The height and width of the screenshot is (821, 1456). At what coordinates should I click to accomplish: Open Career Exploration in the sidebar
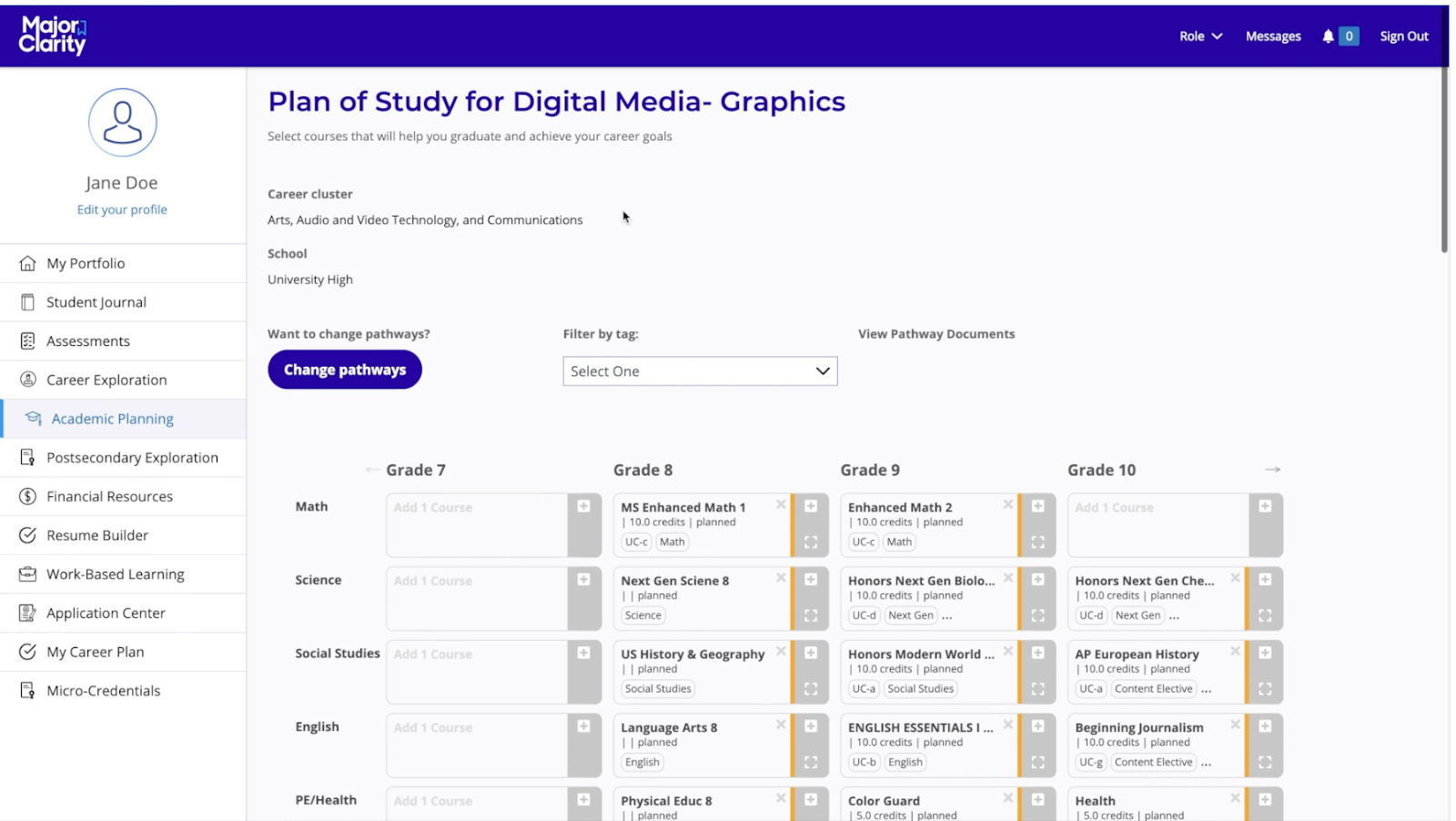[x=106, y=380]
